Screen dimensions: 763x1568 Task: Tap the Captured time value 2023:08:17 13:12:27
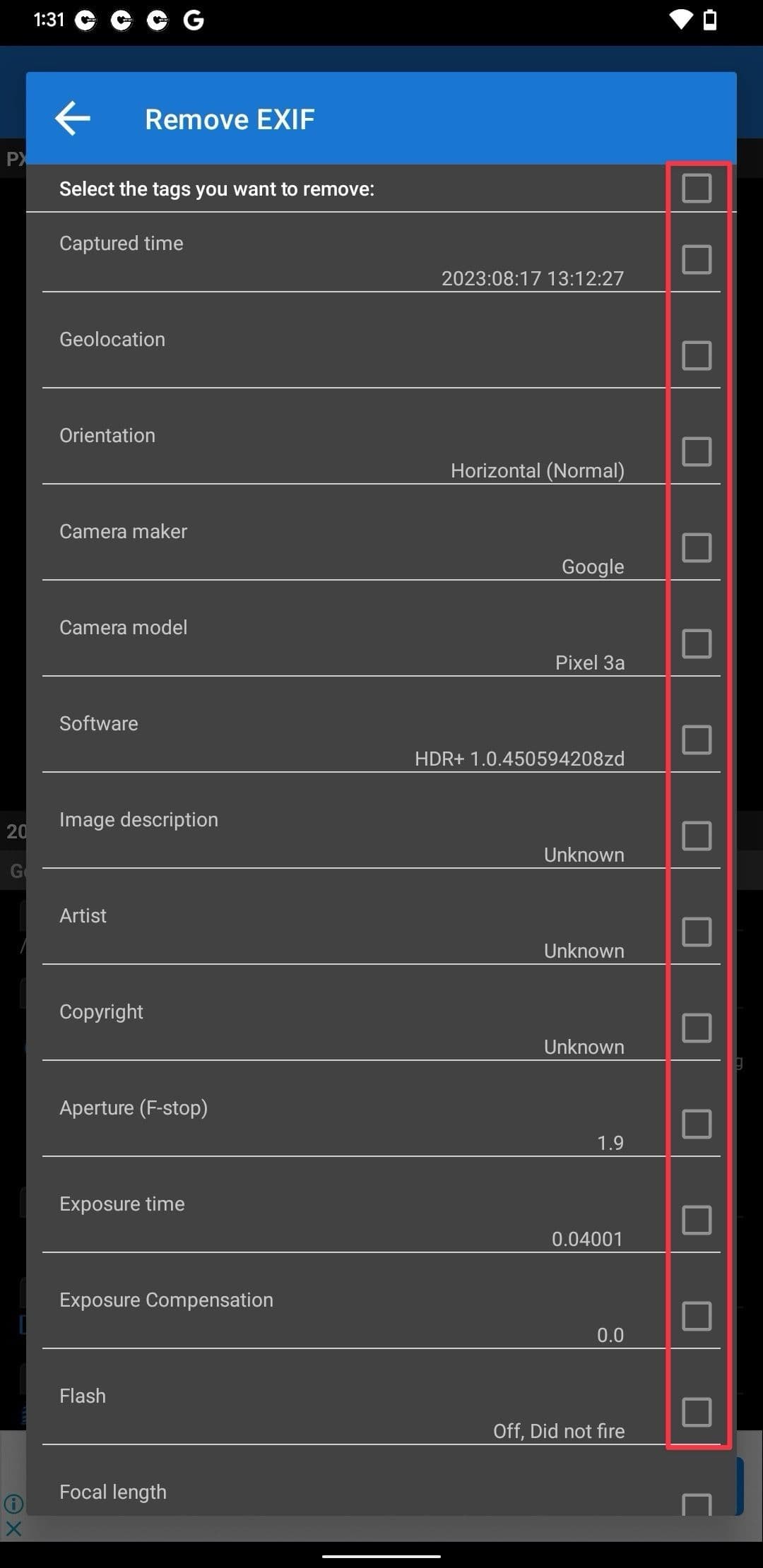(x=533, y=278)
